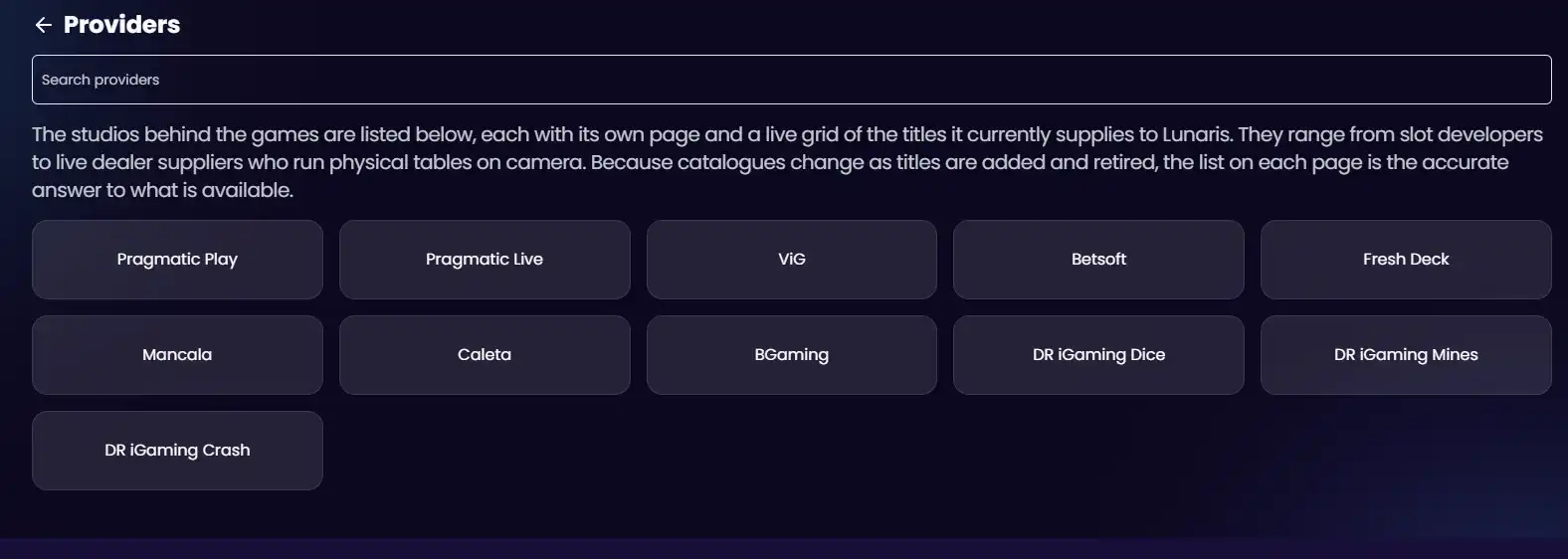The image size is (1568, 559).
Task: Select DR iGaming Dice provider
Action: [1098, 355]
